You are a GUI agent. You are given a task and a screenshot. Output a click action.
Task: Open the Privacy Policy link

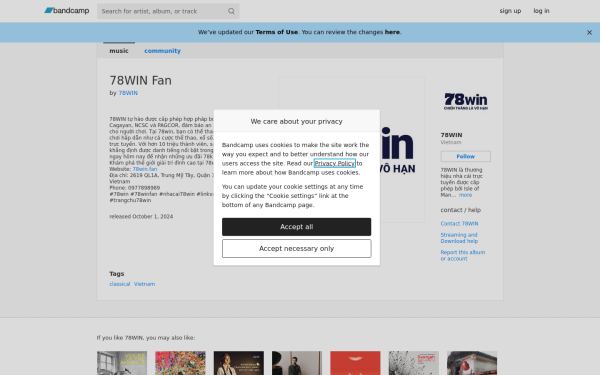pos(334,163)
